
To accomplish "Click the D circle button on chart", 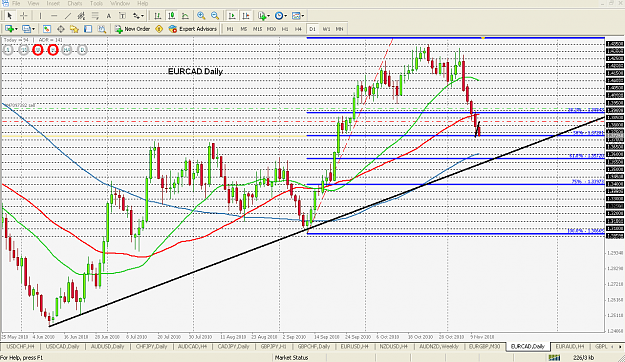I will [82, 50].
